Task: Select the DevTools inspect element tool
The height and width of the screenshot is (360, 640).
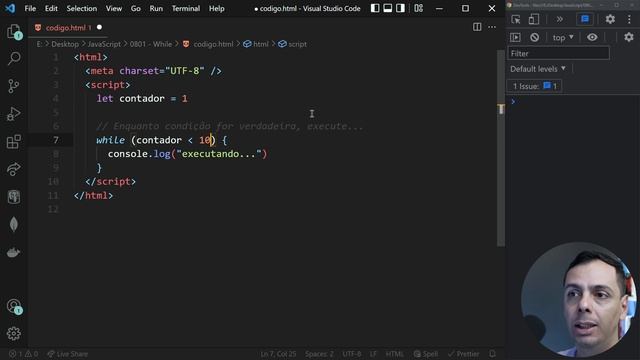Action: [x=516, y=19]
